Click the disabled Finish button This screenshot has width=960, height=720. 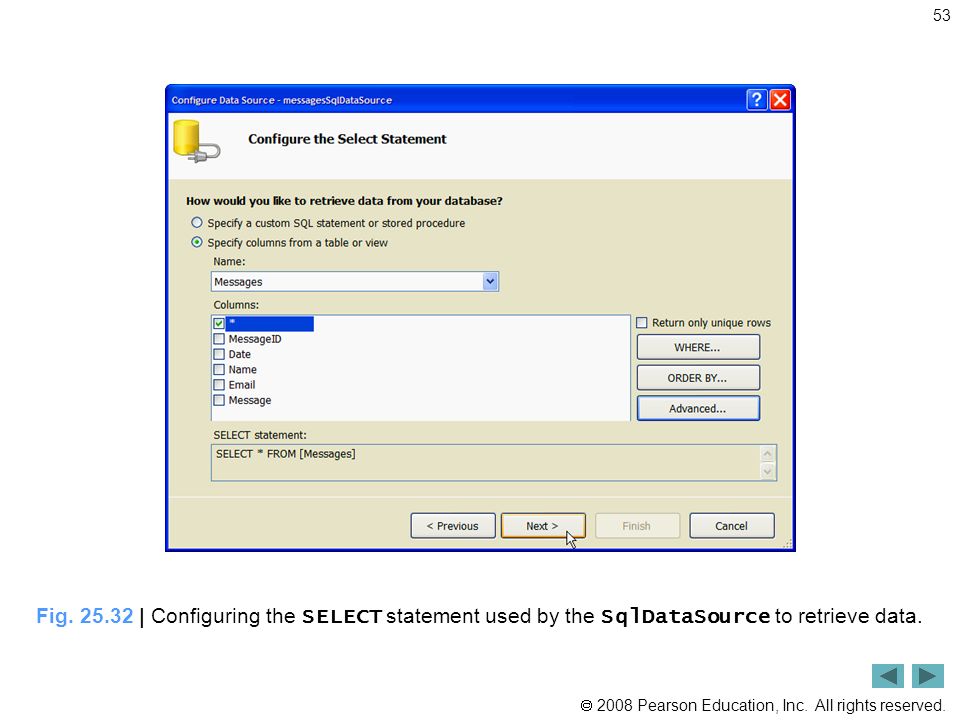[x=637, y=526]
